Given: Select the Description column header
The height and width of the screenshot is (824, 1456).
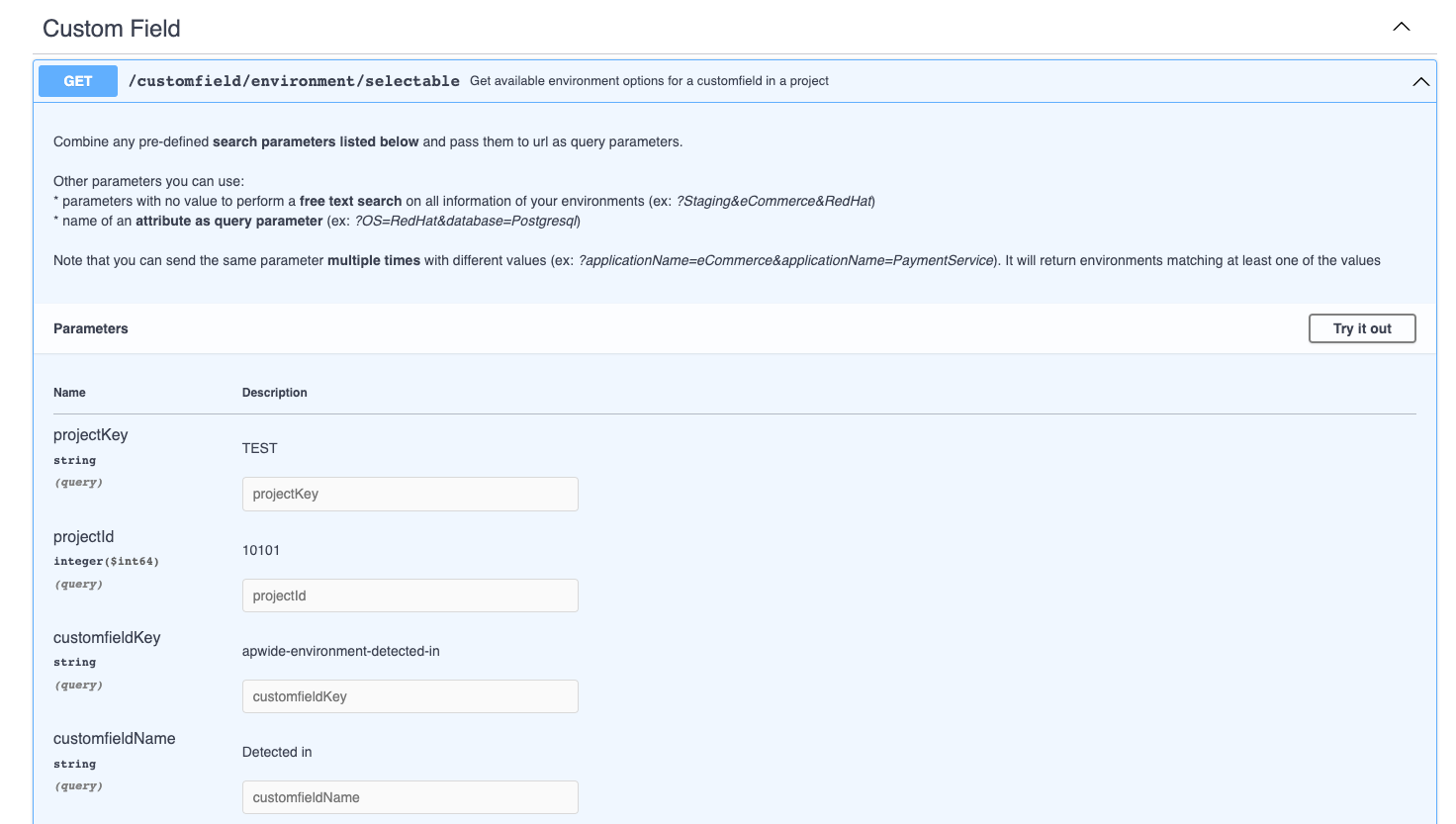Looking at the screenshot, I should point(274,393).
